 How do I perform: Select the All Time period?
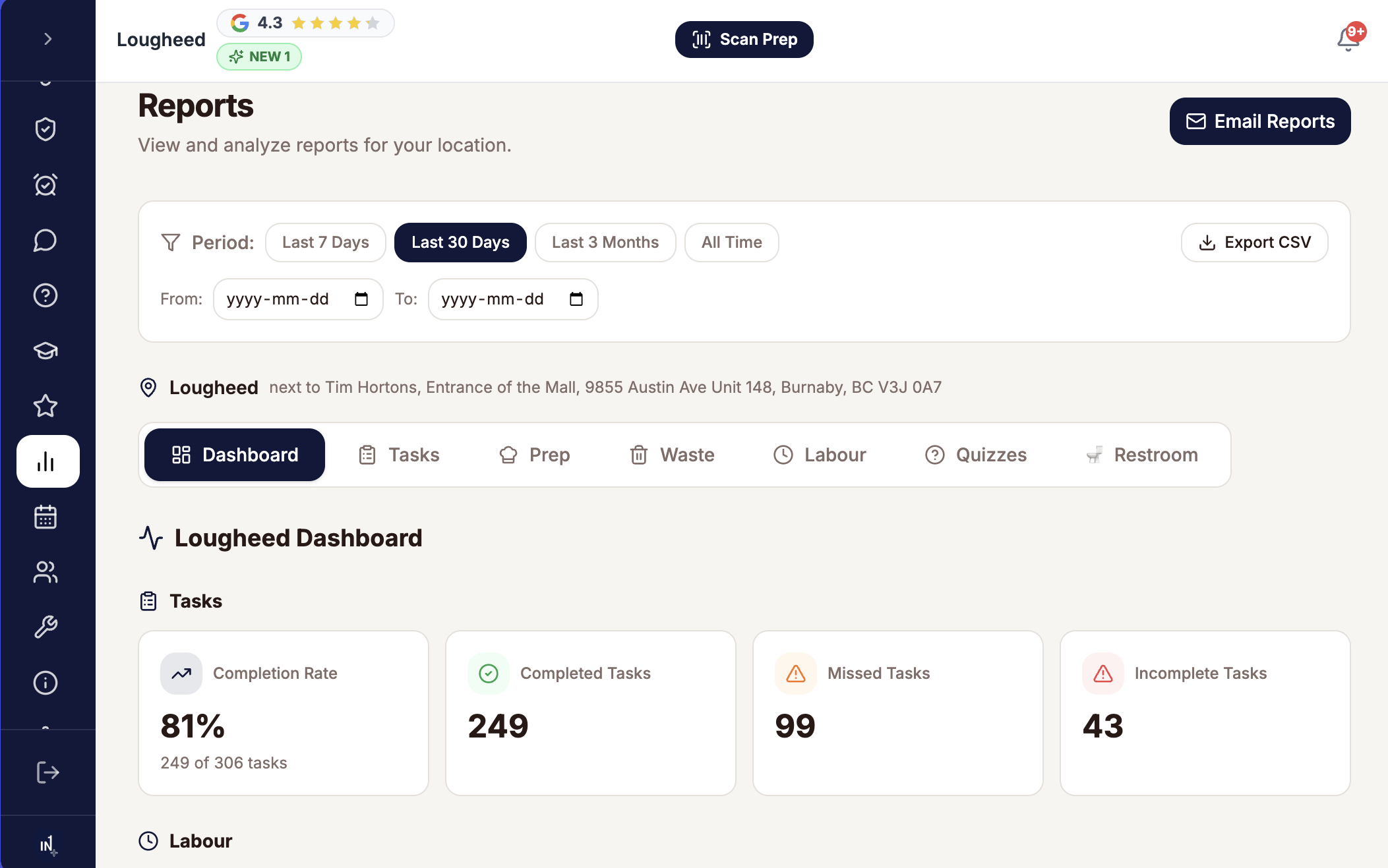point(731,243)
